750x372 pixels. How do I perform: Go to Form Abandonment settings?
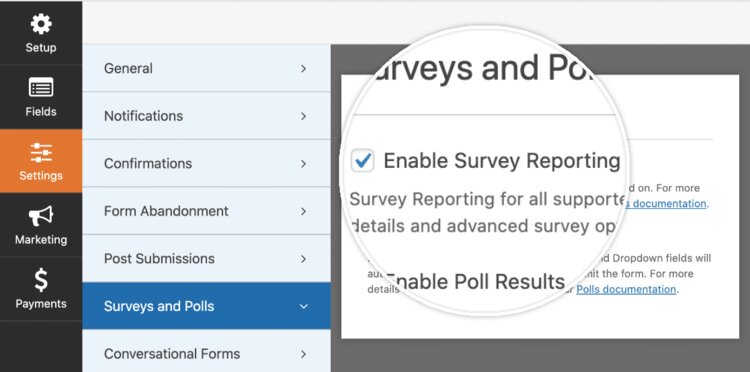click(207, 211)
